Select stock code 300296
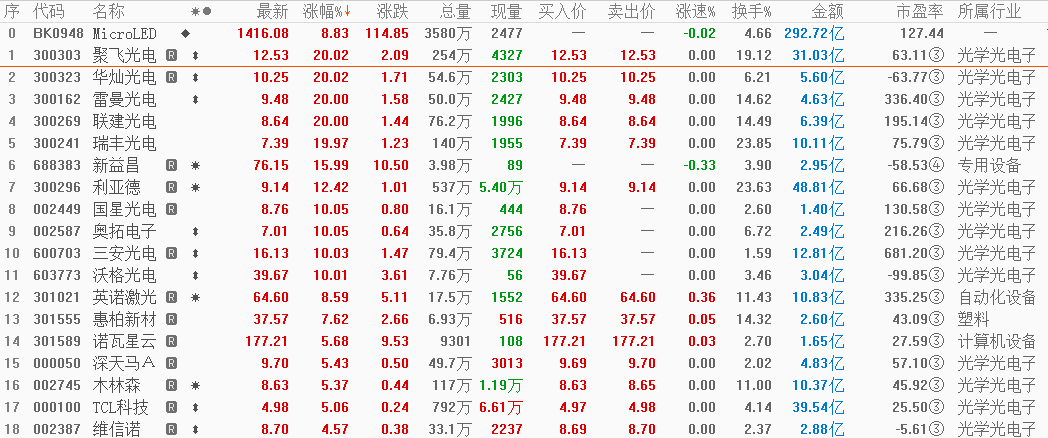This screenshot has width=1048, height=438. [57, 187]
